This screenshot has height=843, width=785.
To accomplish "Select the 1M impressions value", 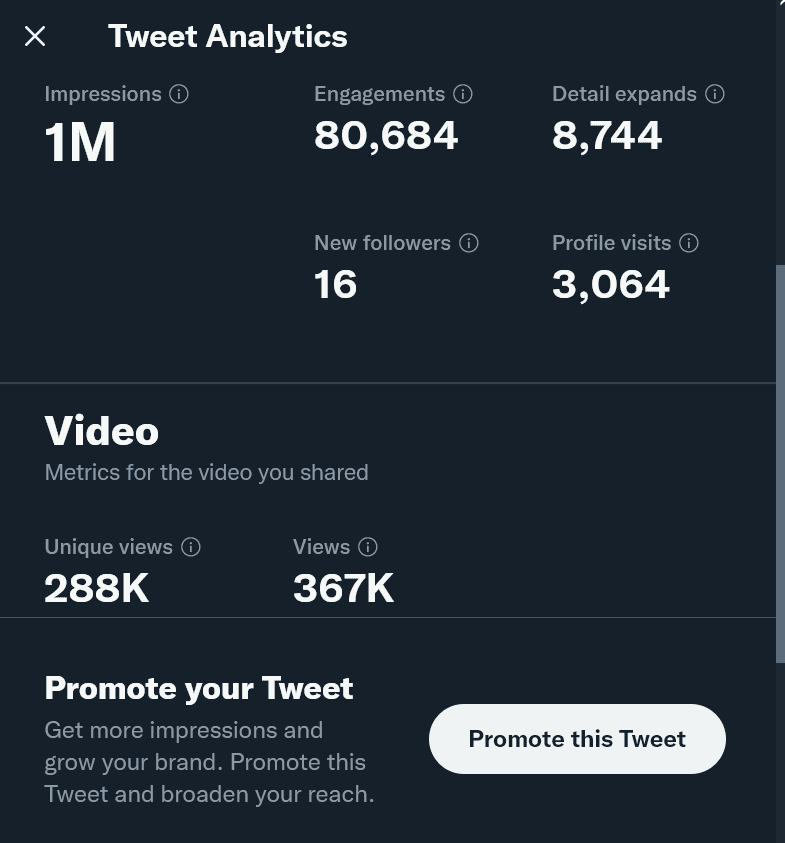I will pyautogui.click(x=80, y=143).
